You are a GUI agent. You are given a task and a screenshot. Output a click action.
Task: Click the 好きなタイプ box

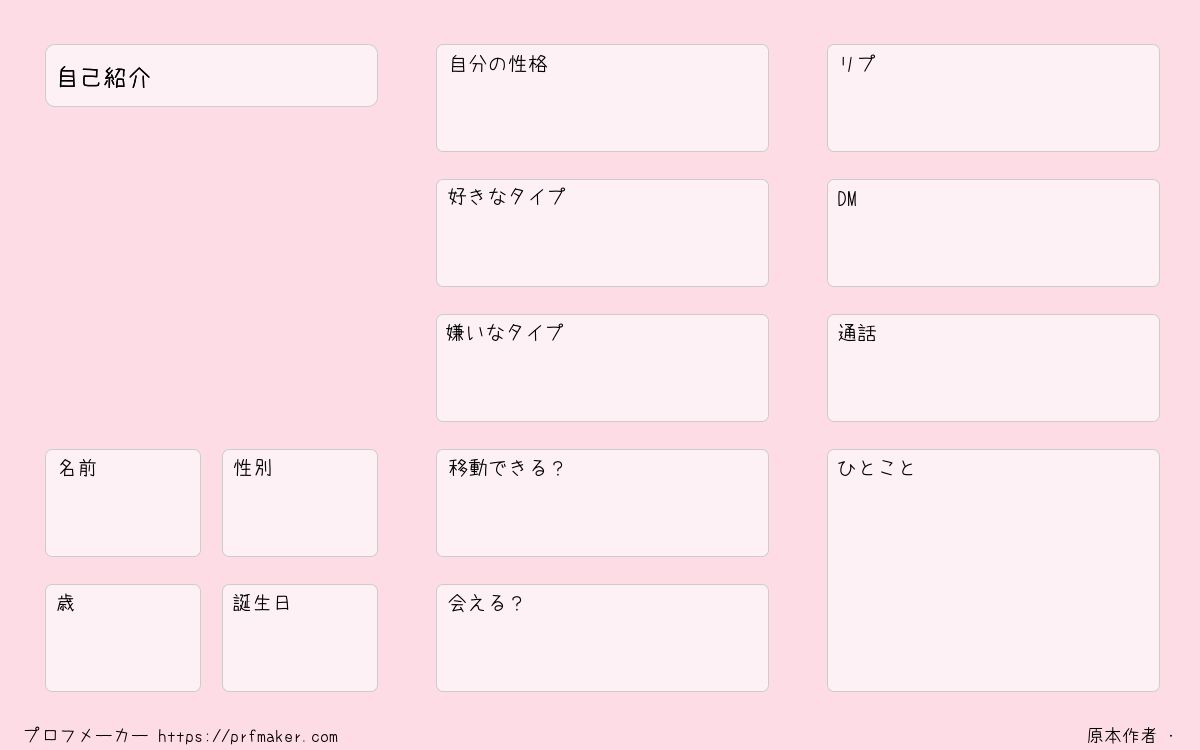[x=602, y=233]
